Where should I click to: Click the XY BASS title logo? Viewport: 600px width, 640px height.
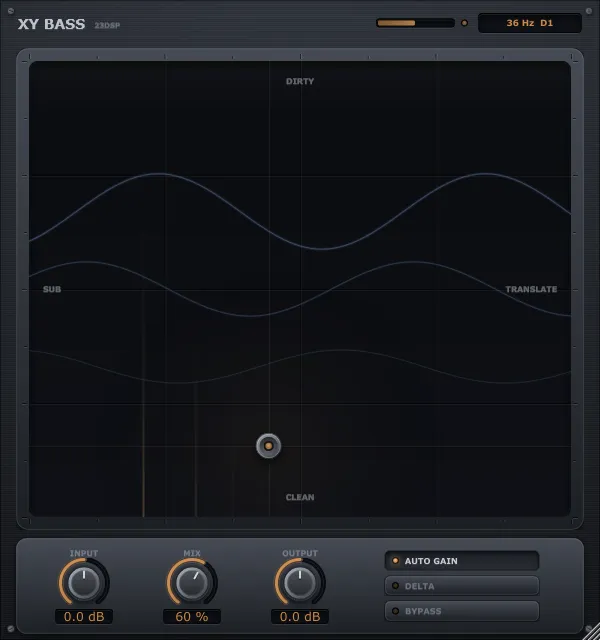tap(51, 24)
